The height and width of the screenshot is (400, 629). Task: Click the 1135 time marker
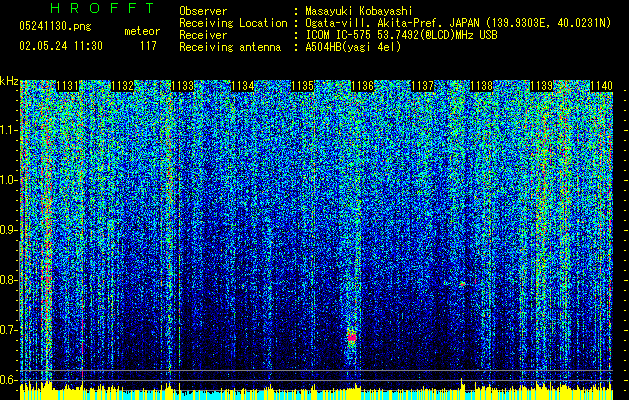(x=302, y=86)
